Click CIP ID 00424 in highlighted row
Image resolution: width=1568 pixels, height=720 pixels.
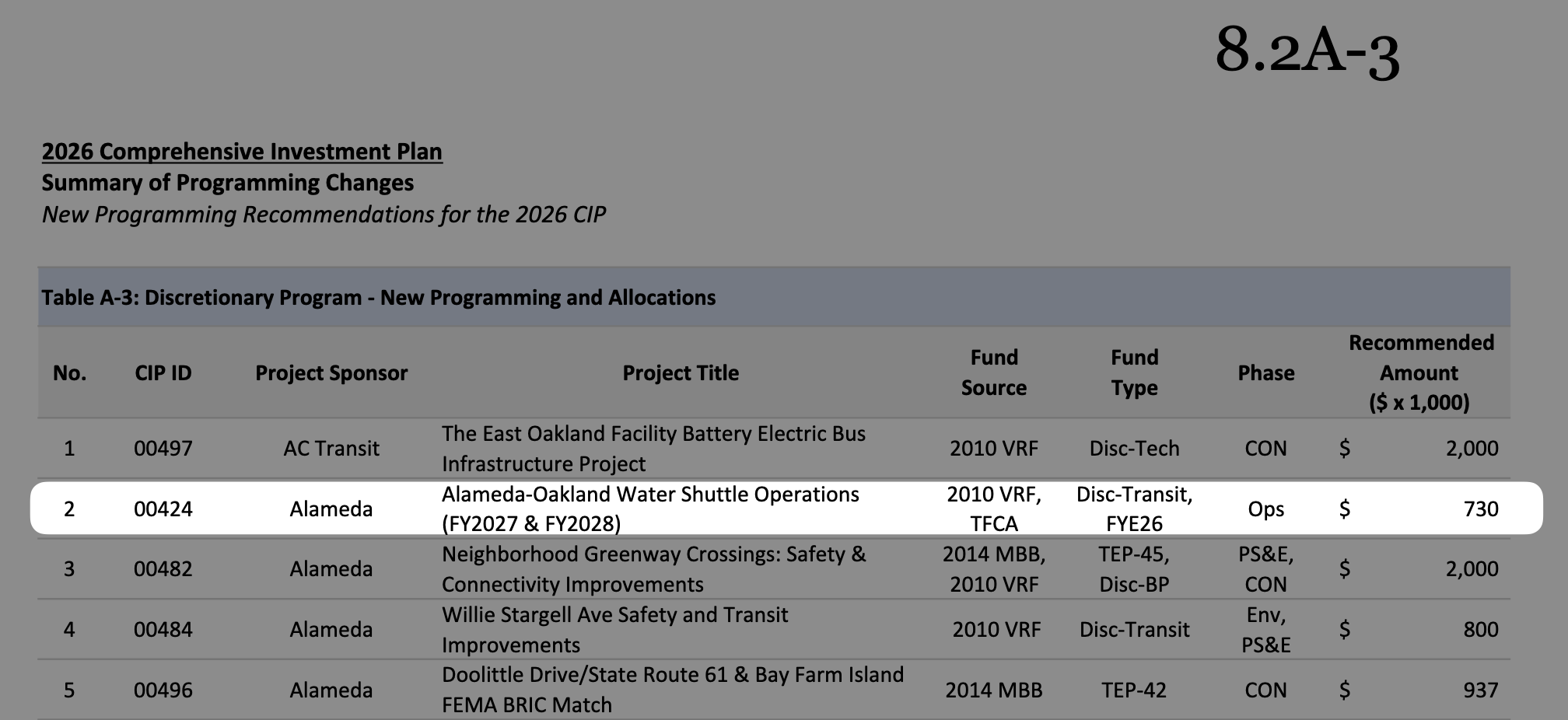pyautogui.click(x=163, y=509)
